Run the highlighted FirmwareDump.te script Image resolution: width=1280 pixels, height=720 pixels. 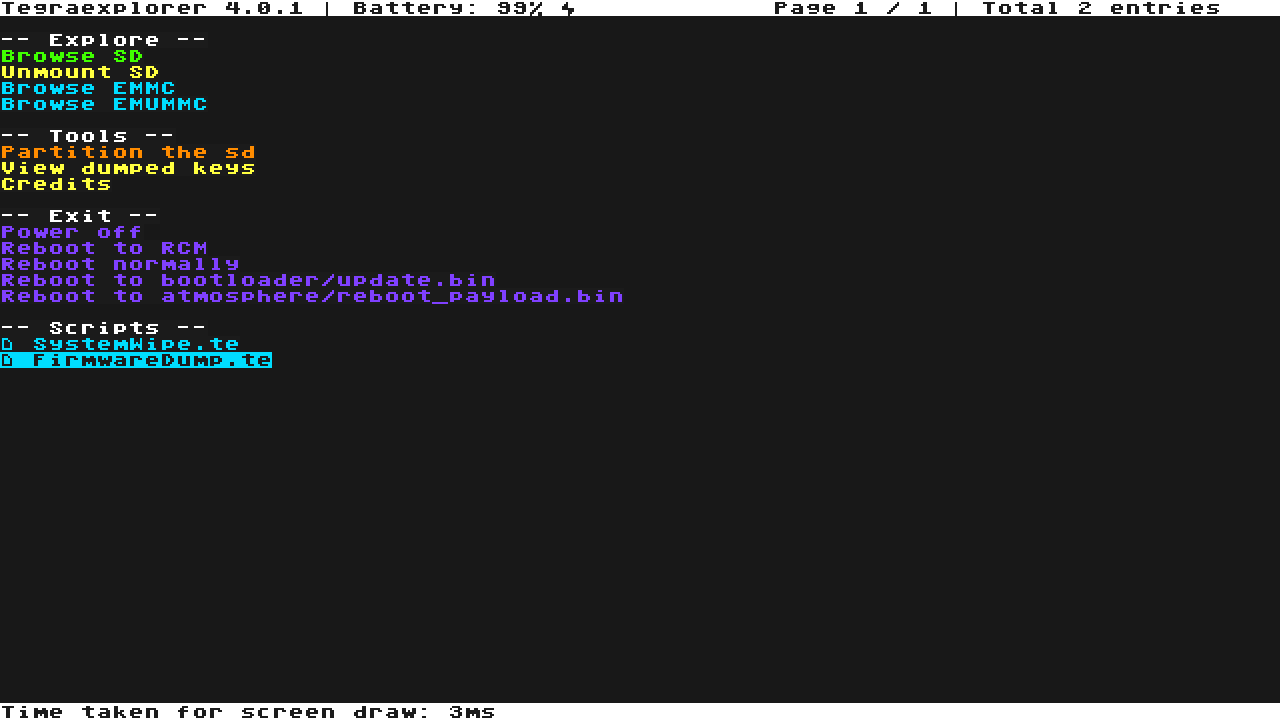pos(136,360)
